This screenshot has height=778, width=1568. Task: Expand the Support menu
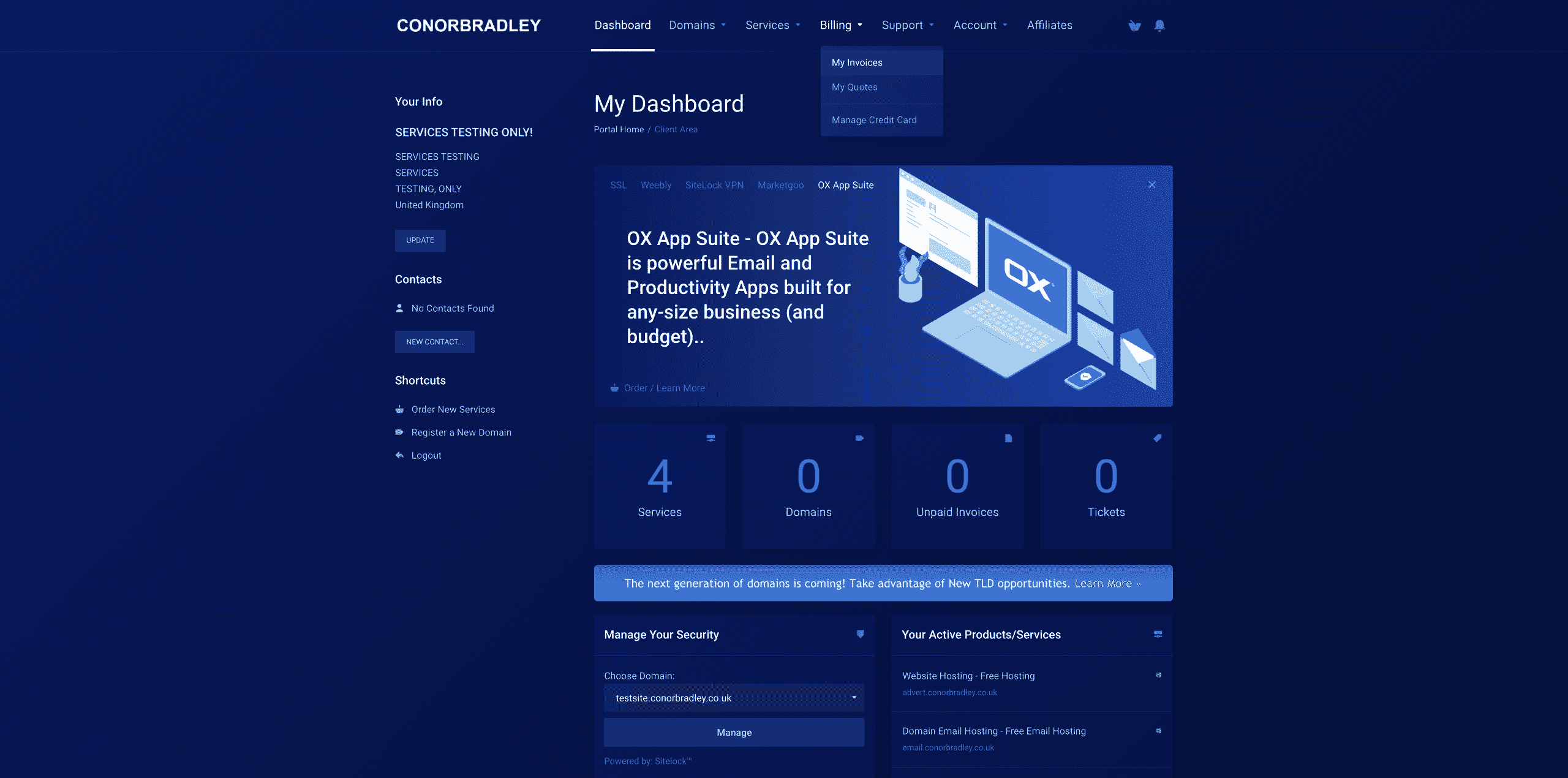pos(908,25)
